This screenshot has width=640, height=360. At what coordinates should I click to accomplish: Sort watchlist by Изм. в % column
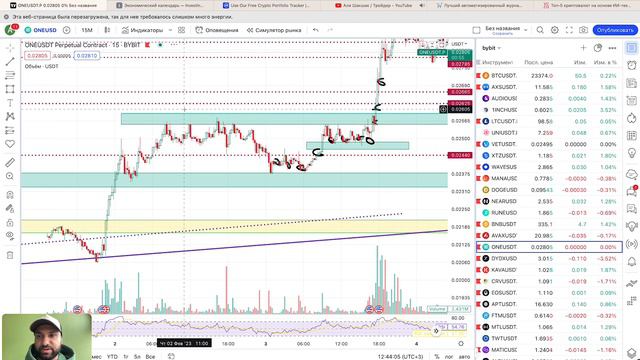pos(605,62)
